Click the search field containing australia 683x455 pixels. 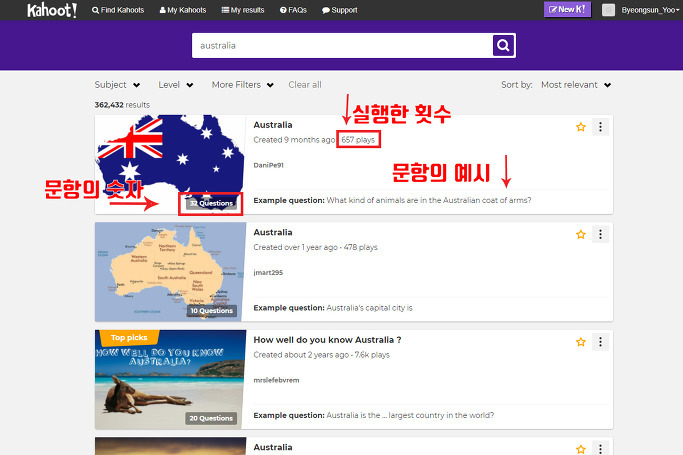pos(342,45)
